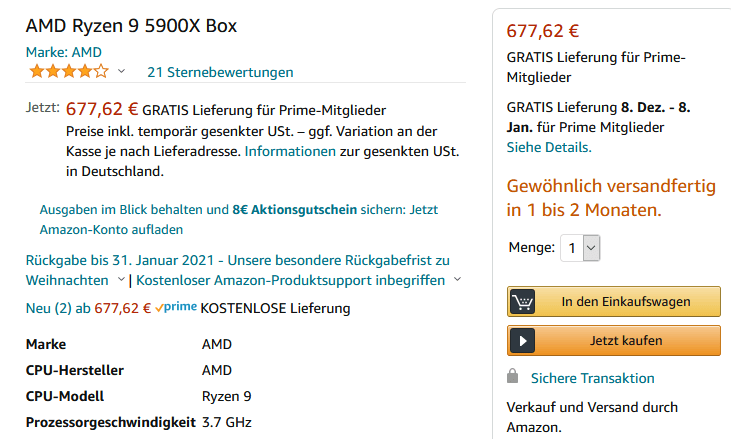The image size is (731, 439).
Task: Click the 8€ Aktionsgutschein offer link
Action: [x=294, y=210]
